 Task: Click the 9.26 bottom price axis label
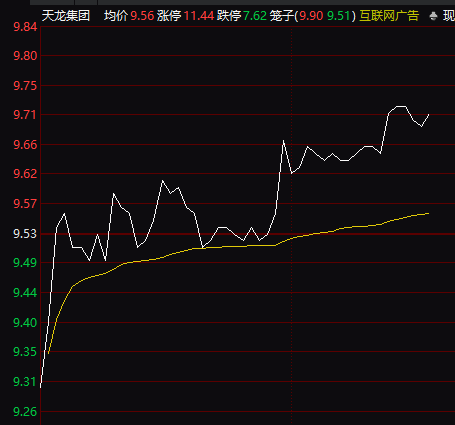[x=25, y=412]
